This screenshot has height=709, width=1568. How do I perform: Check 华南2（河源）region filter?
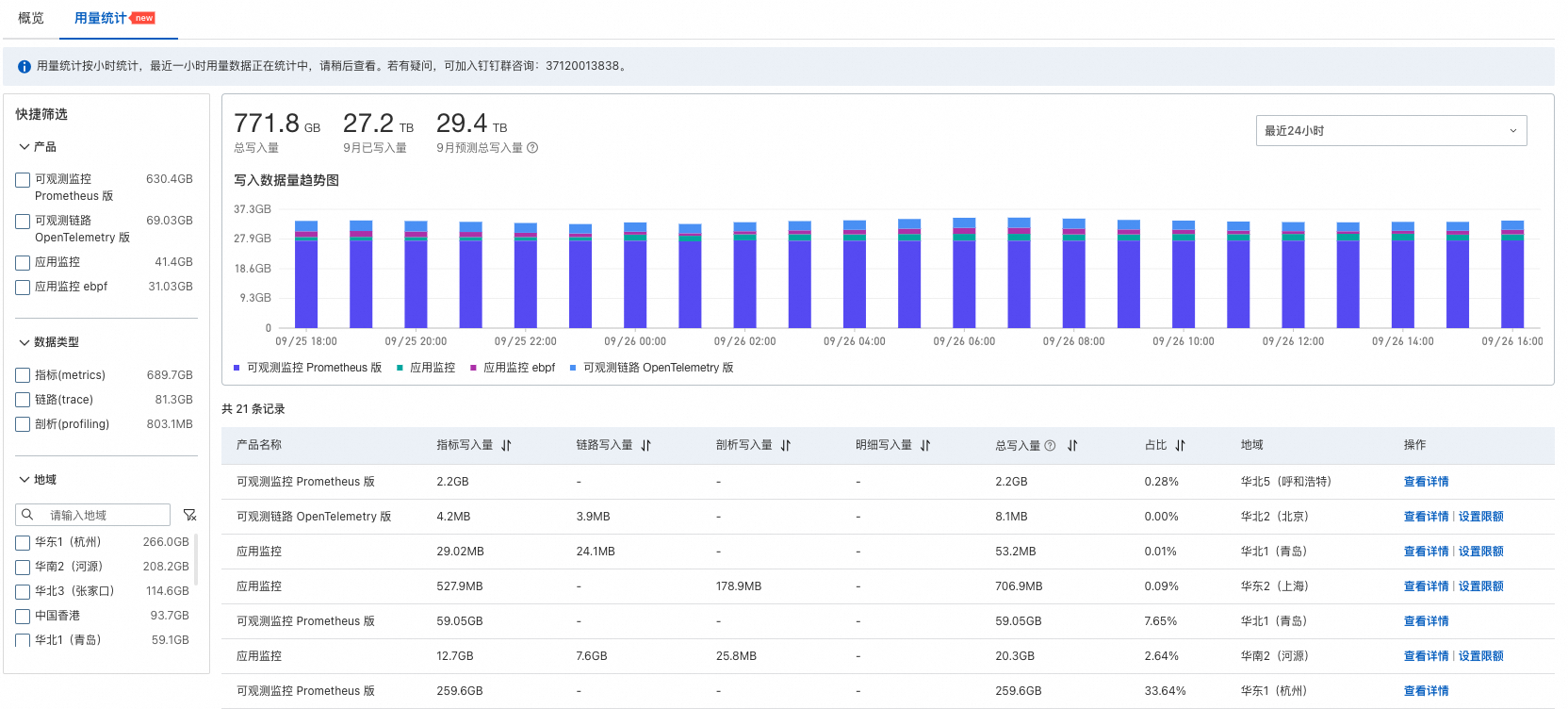[23, 568]
